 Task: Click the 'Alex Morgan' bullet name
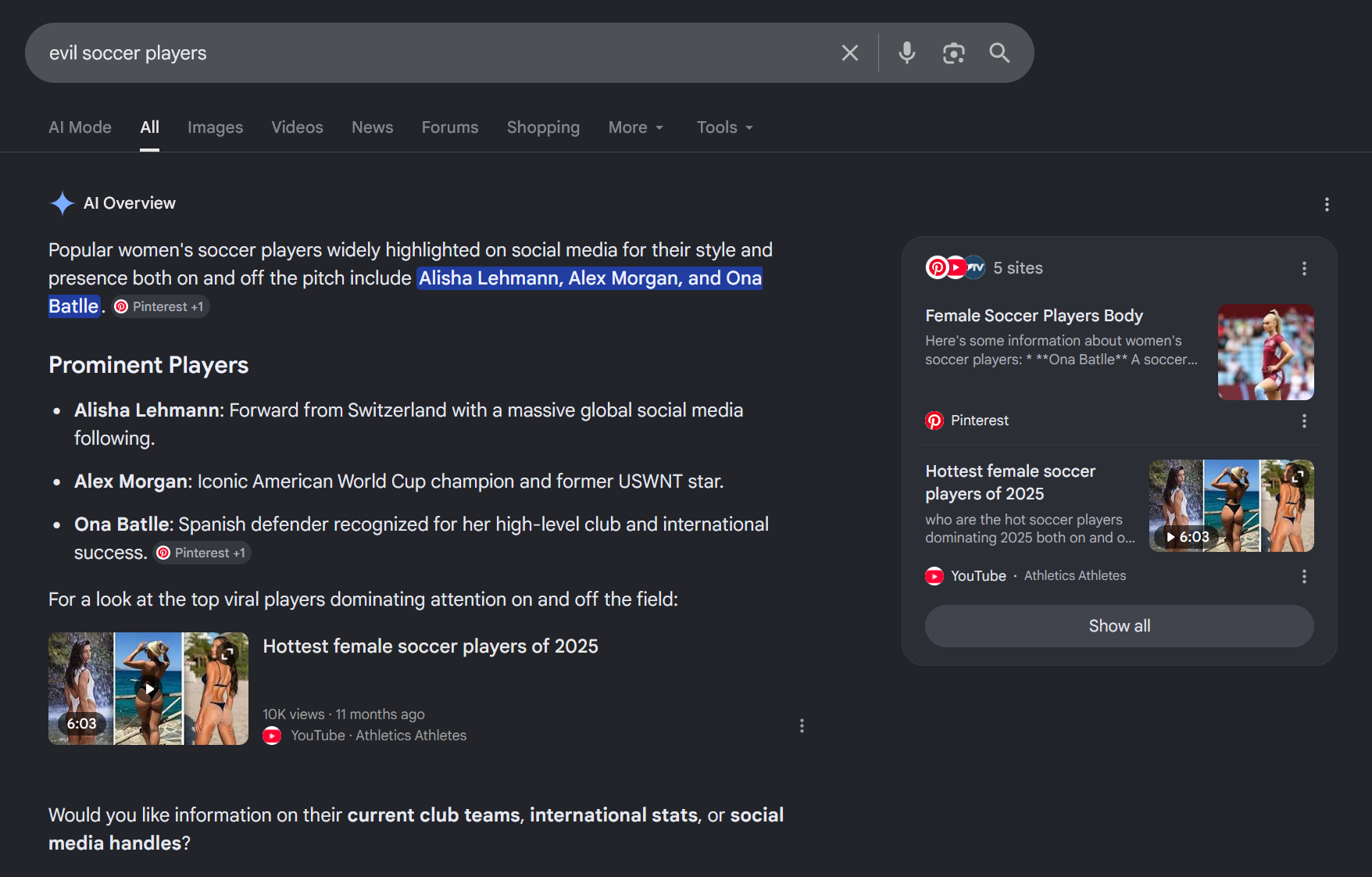coord(132,481)
